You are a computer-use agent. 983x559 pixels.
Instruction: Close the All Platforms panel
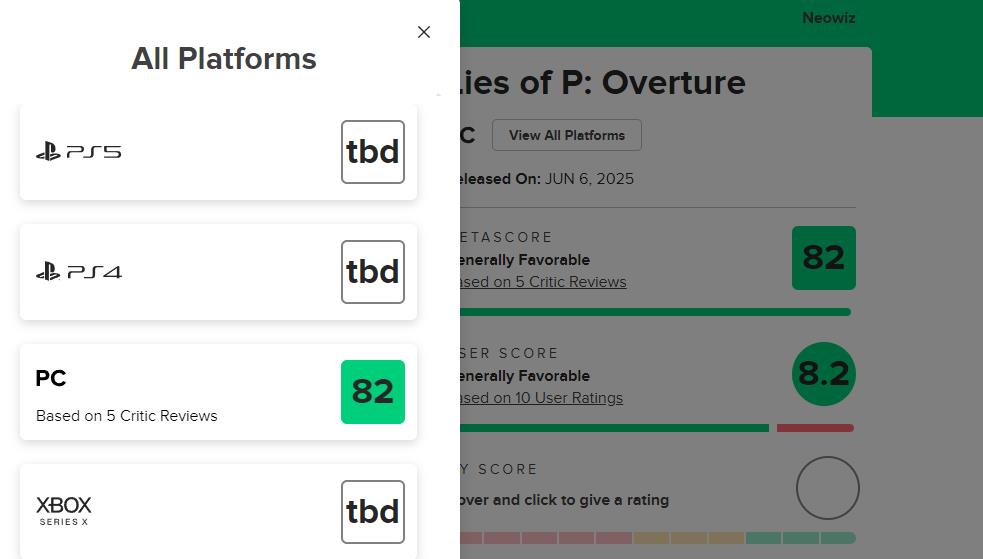point(424,32)
